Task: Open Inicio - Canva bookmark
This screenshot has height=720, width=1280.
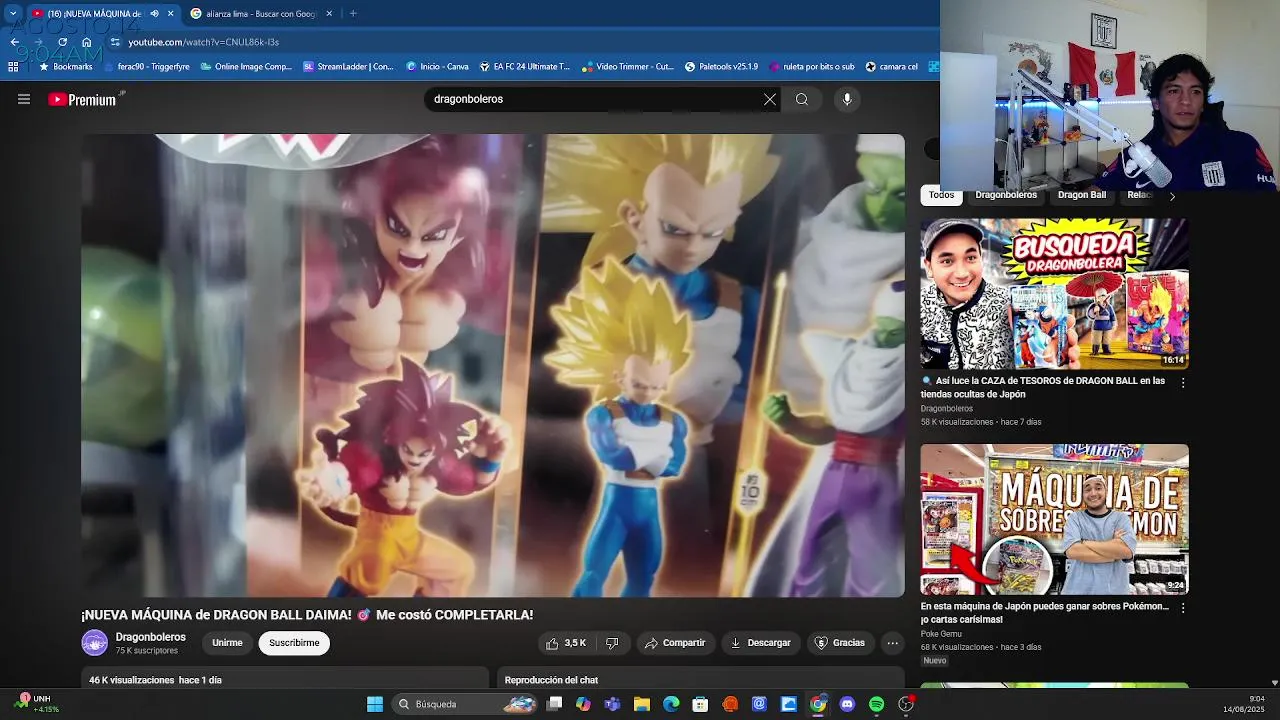Action: (437, 67)
